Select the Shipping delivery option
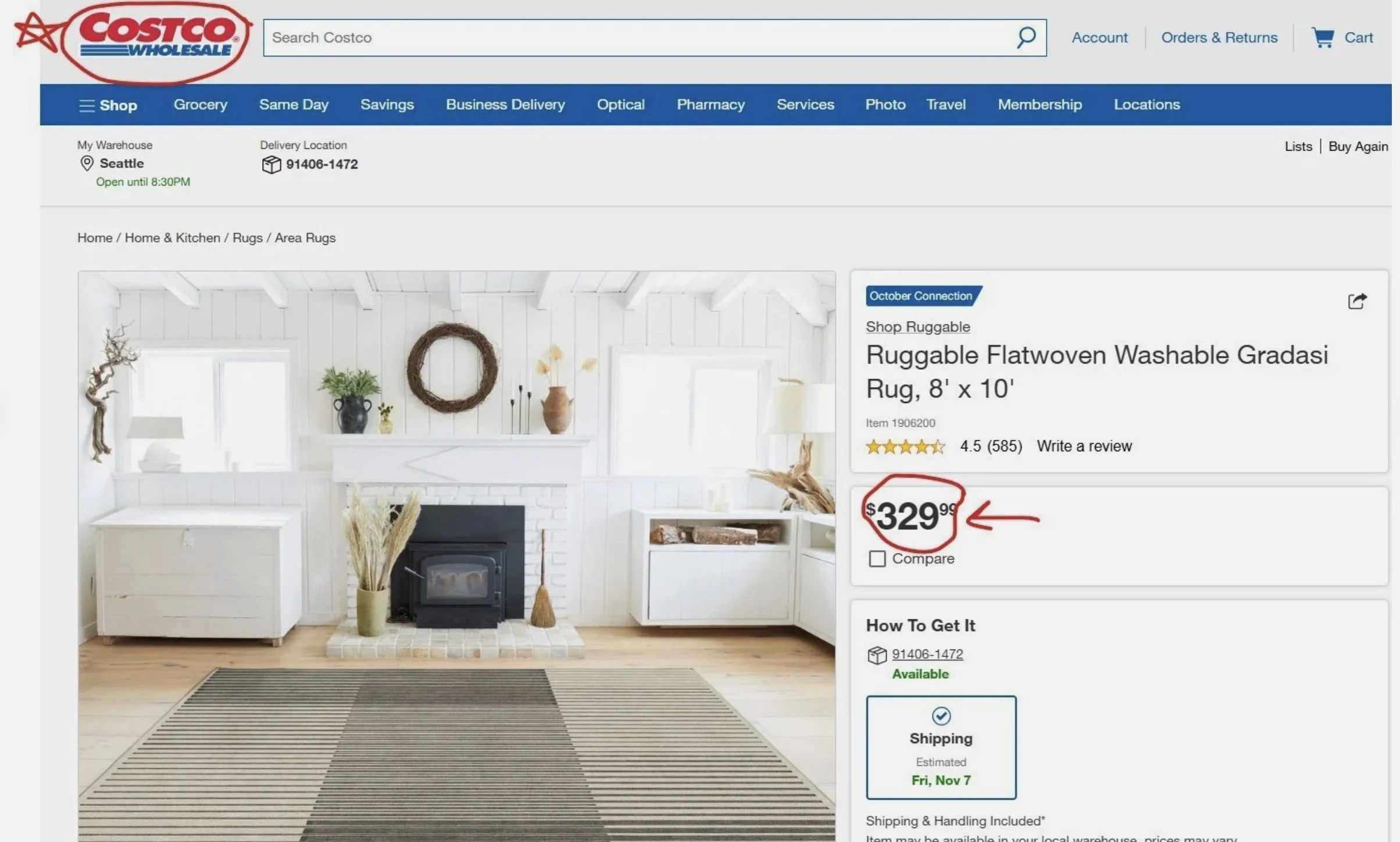Image resolution: width=1400 pixels, height=842 pixels. [x=941, y=747]
